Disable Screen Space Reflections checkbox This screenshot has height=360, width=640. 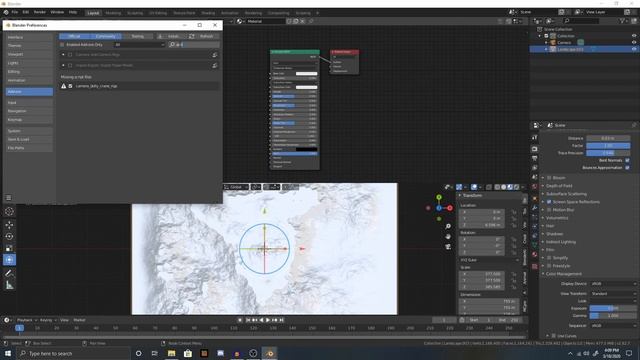click(549, 202)
